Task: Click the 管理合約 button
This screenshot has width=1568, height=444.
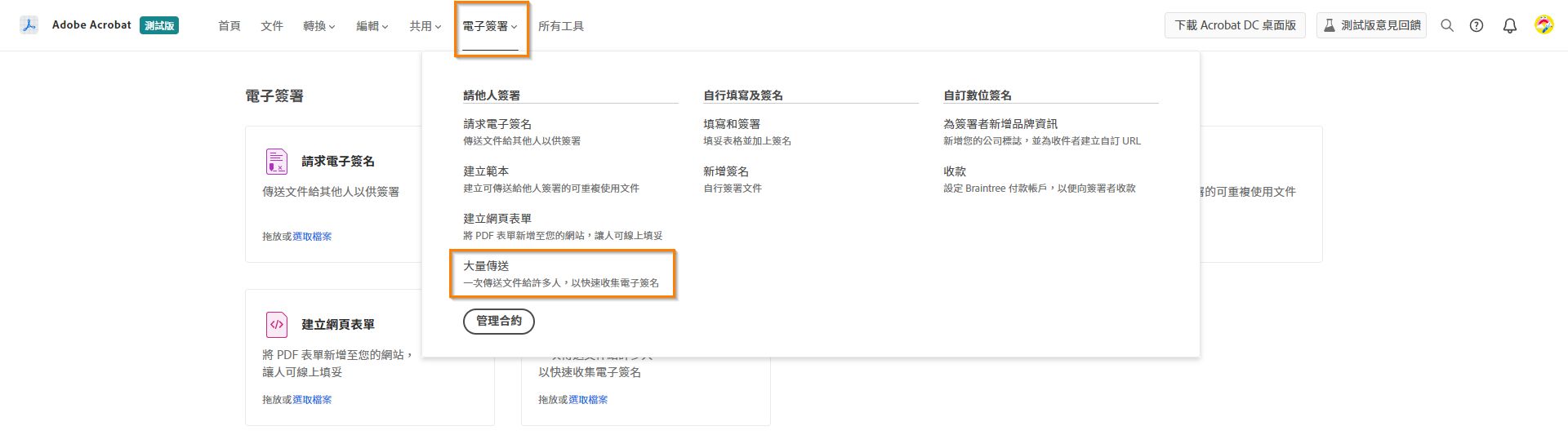Action: point(499,322)
